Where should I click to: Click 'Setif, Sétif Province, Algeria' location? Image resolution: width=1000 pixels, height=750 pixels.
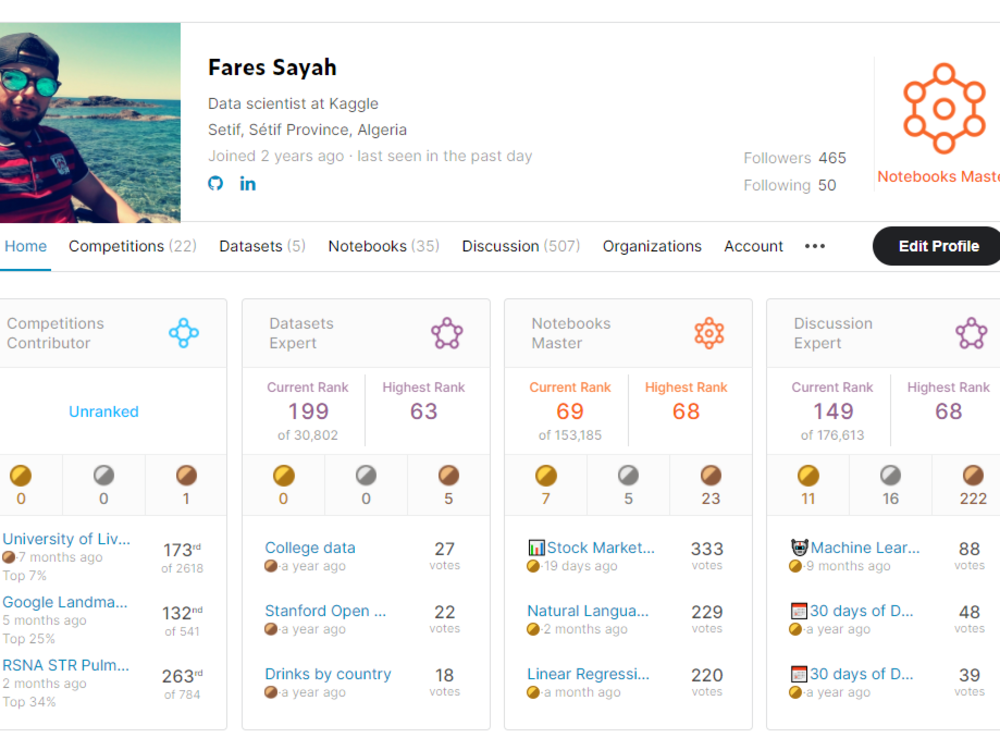coord(307,130)
